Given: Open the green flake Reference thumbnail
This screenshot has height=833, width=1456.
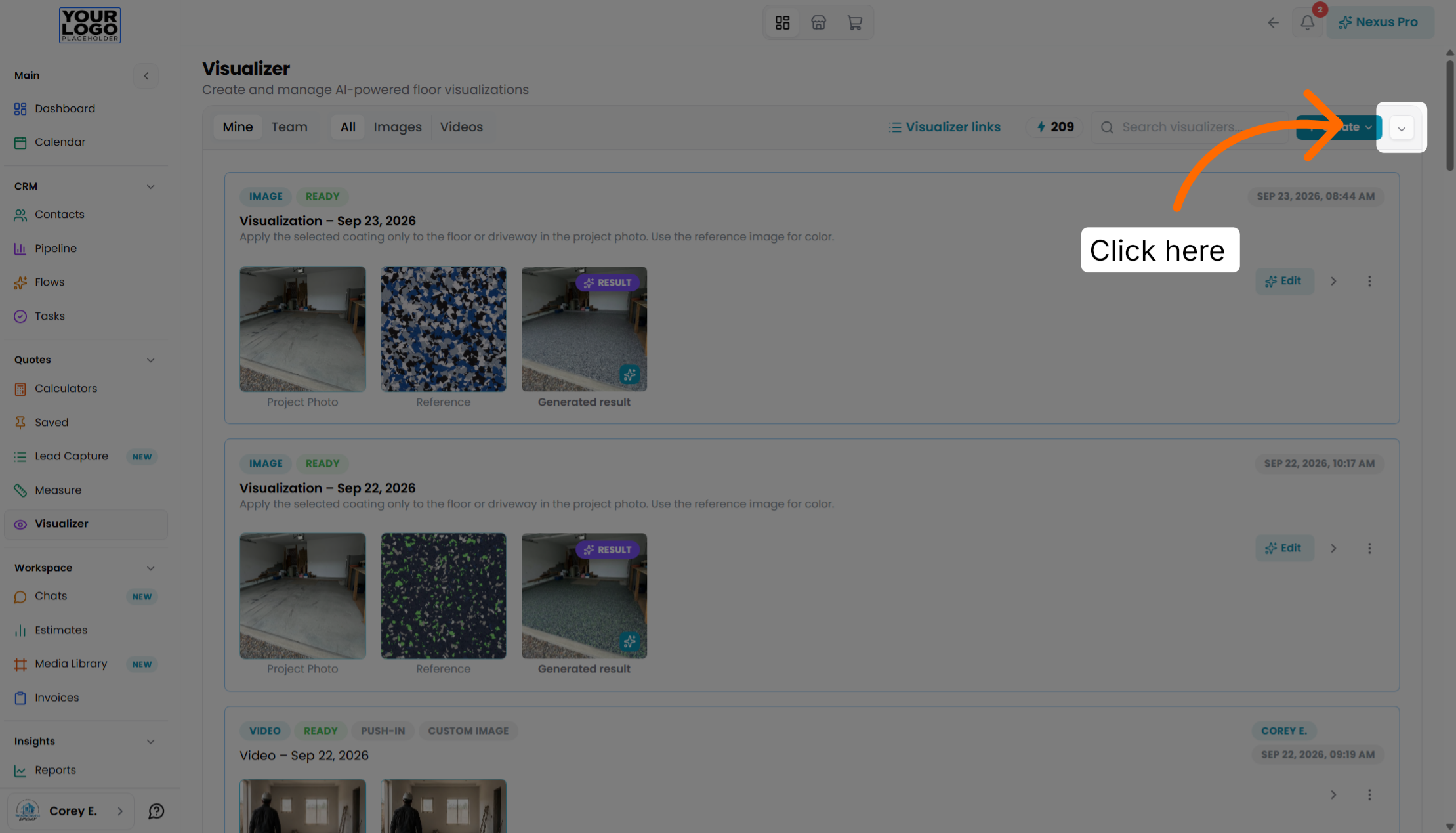Looking at the screenshot, I should point(444,595).
